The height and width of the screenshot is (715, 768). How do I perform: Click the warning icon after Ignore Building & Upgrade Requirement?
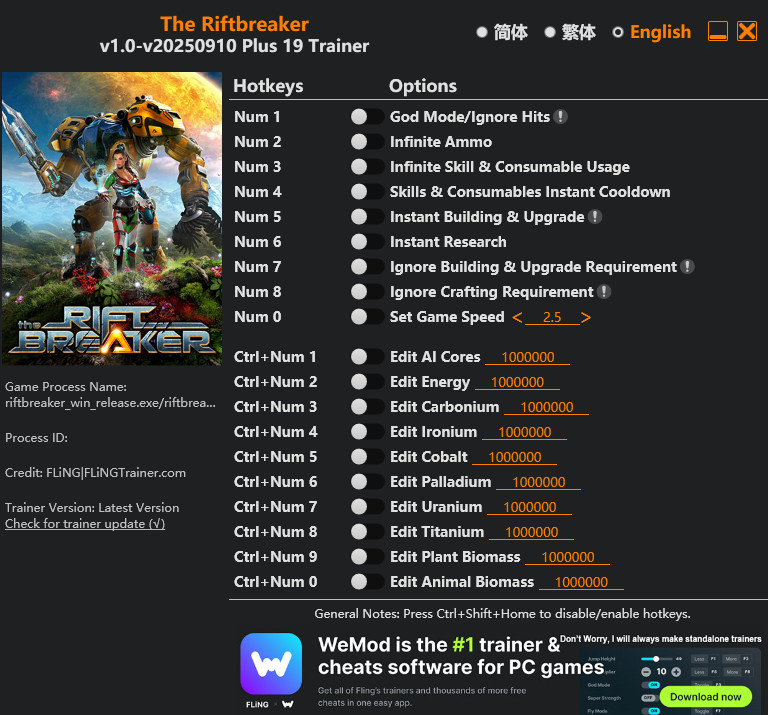pos(687,266)
